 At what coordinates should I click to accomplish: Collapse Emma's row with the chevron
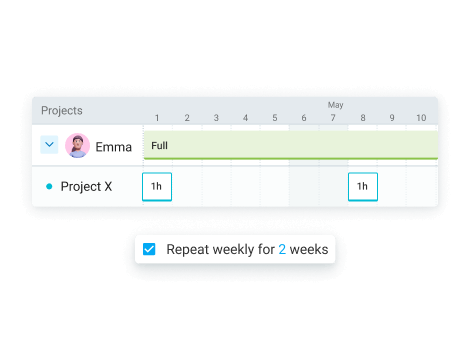(x=49, y=145)
